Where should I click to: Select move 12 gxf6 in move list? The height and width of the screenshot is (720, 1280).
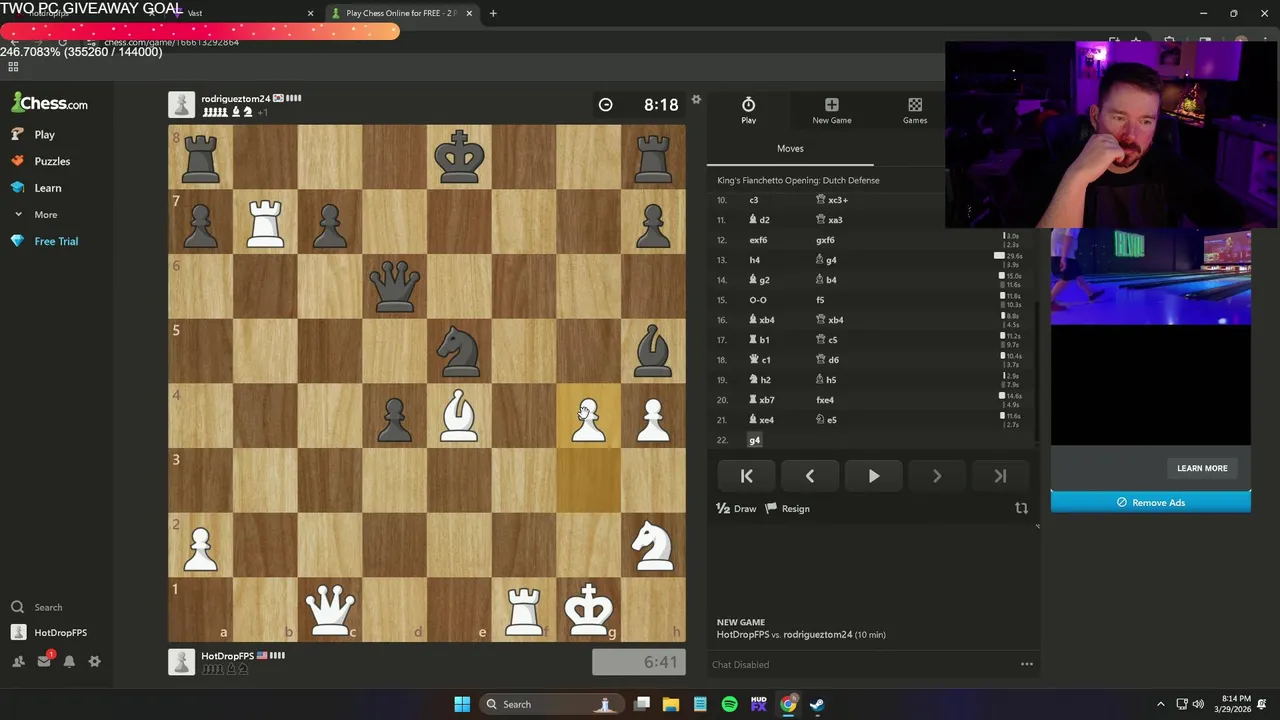pos(825,240)
